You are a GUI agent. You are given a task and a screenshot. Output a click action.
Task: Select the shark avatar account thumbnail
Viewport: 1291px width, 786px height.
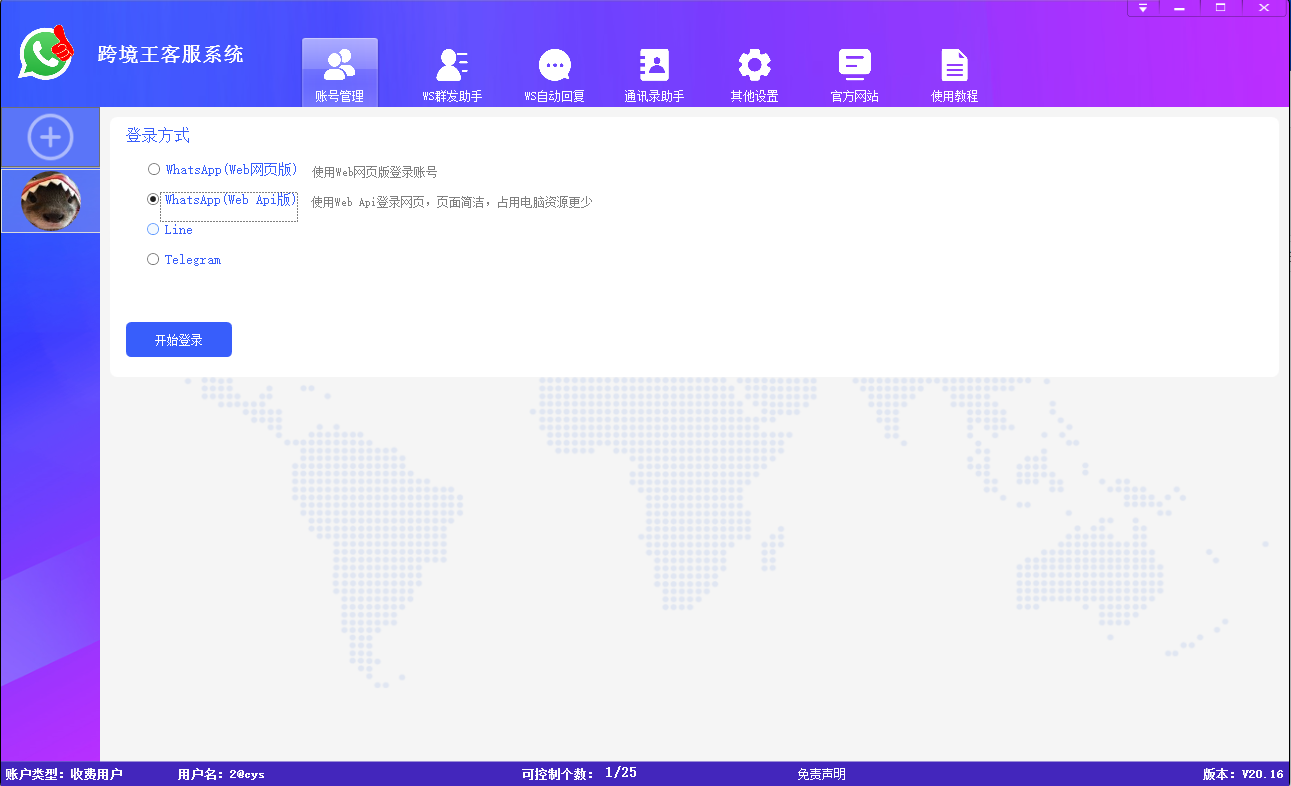49,200
